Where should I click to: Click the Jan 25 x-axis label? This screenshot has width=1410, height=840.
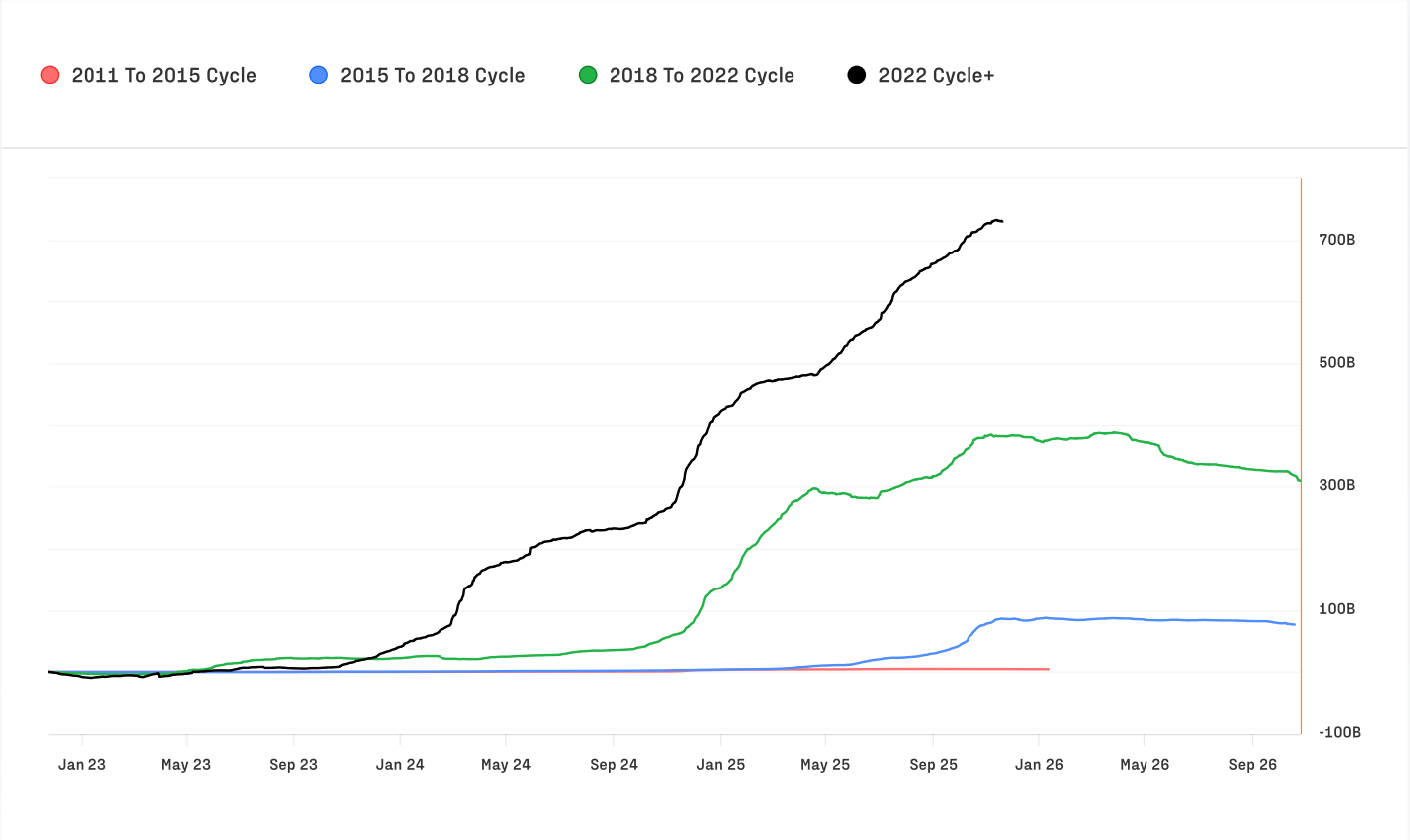pyautogui.click(x=721, y=764)
